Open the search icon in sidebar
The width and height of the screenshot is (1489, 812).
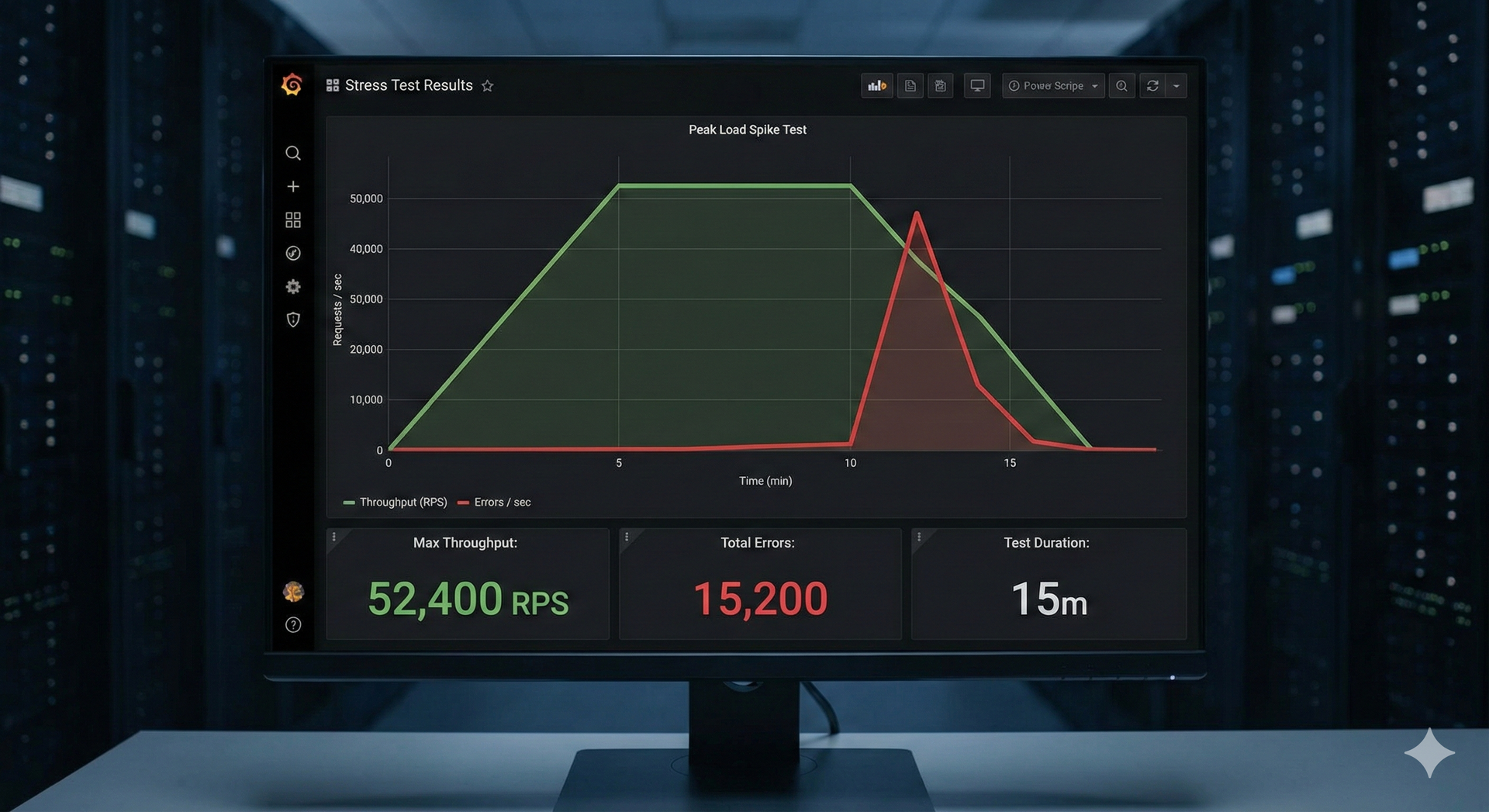point(292,154)
